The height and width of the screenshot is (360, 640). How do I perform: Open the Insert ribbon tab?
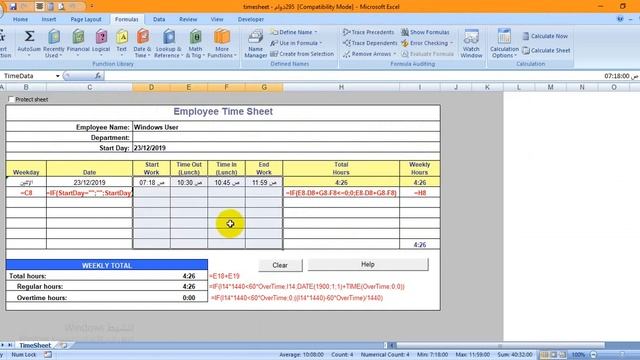(x=49, y=19)
